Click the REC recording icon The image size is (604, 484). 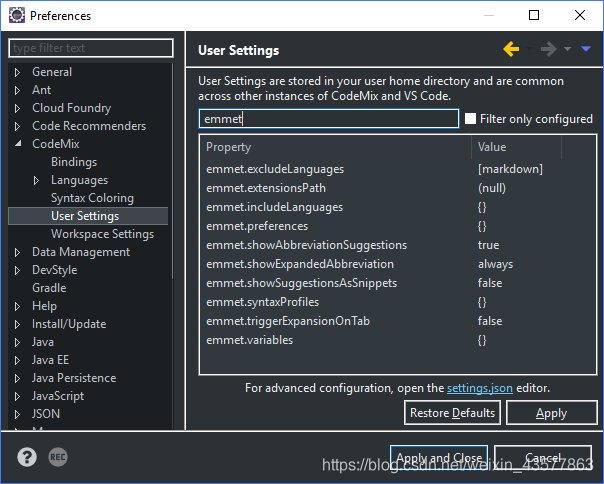pyautogui.click(x=58, y=457)
